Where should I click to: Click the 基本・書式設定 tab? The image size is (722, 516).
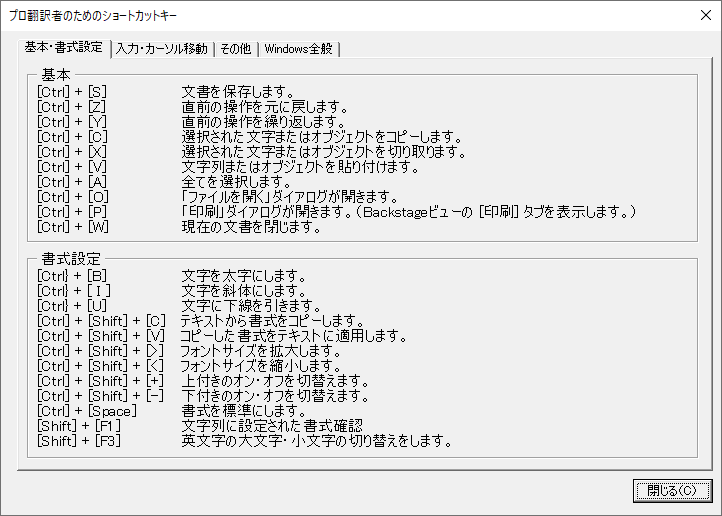[65, 47]
